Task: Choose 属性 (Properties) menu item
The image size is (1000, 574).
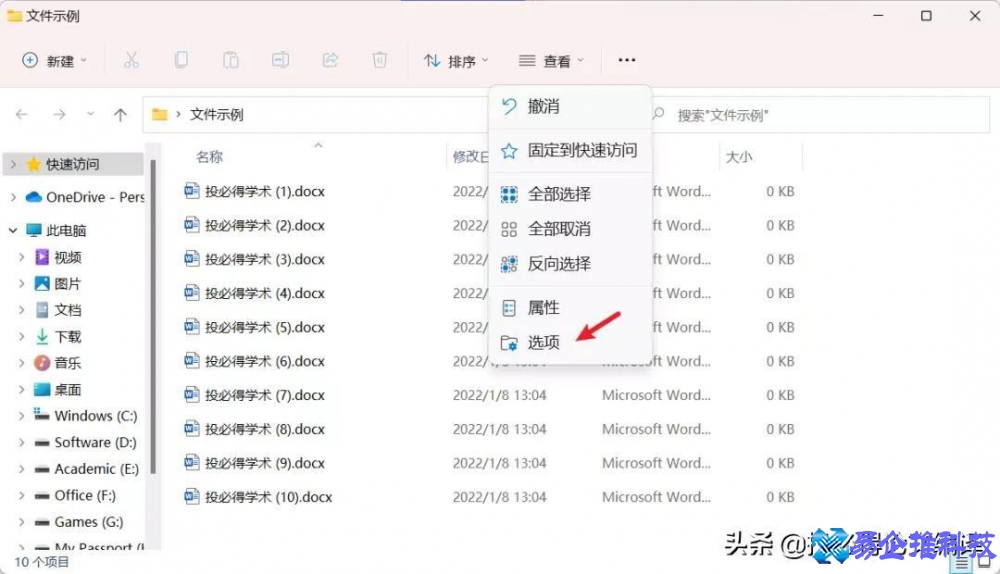Action: (x=570, y=308)
